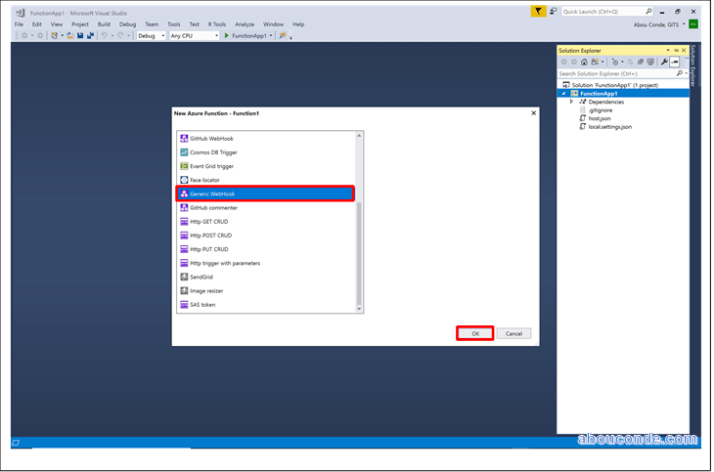The width and height of the screenshot is (714, 472).
Task: Choose the Image resizer template
Action: [208, 291]
